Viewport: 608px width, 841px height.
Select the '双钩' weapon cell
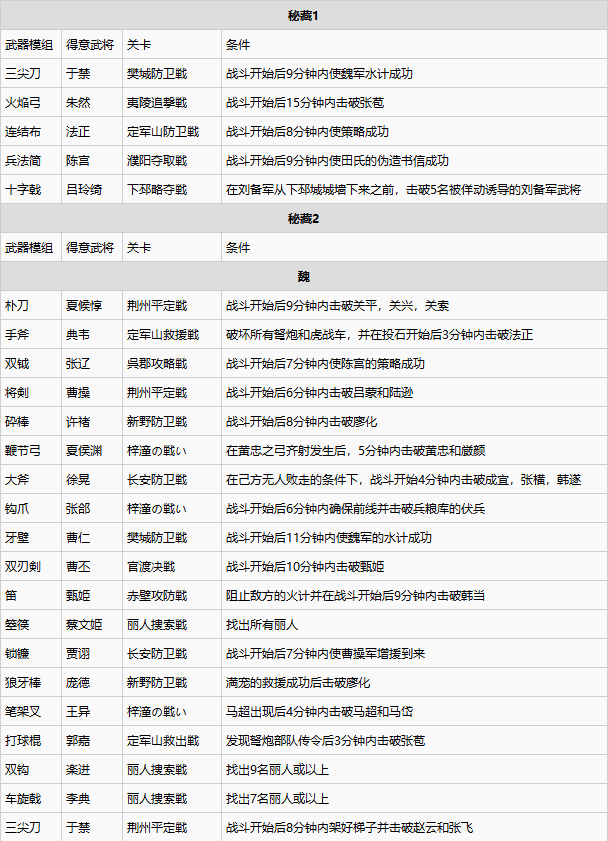point(31,769)
